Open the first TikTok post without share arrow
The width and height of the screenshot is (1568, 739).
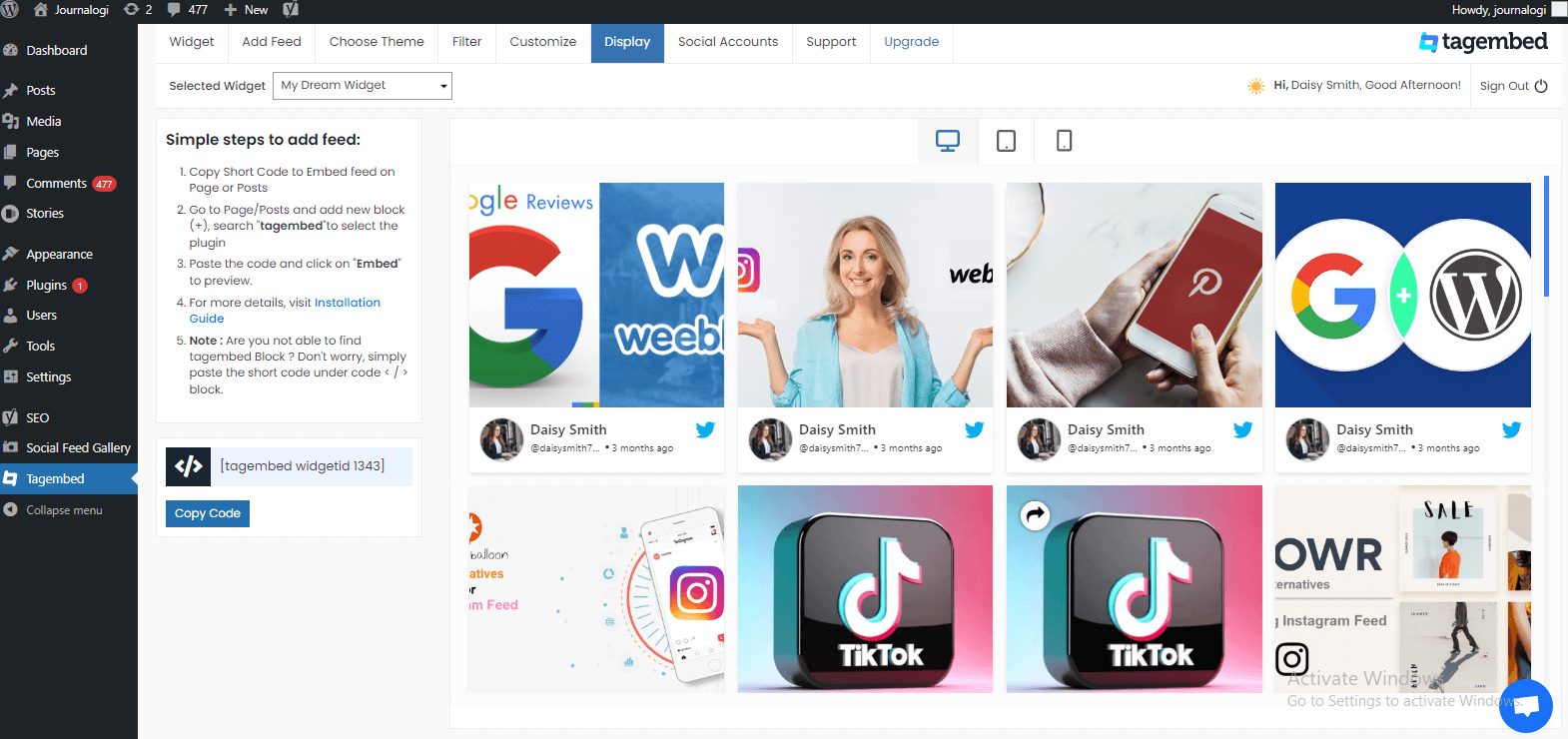point(865,589)
